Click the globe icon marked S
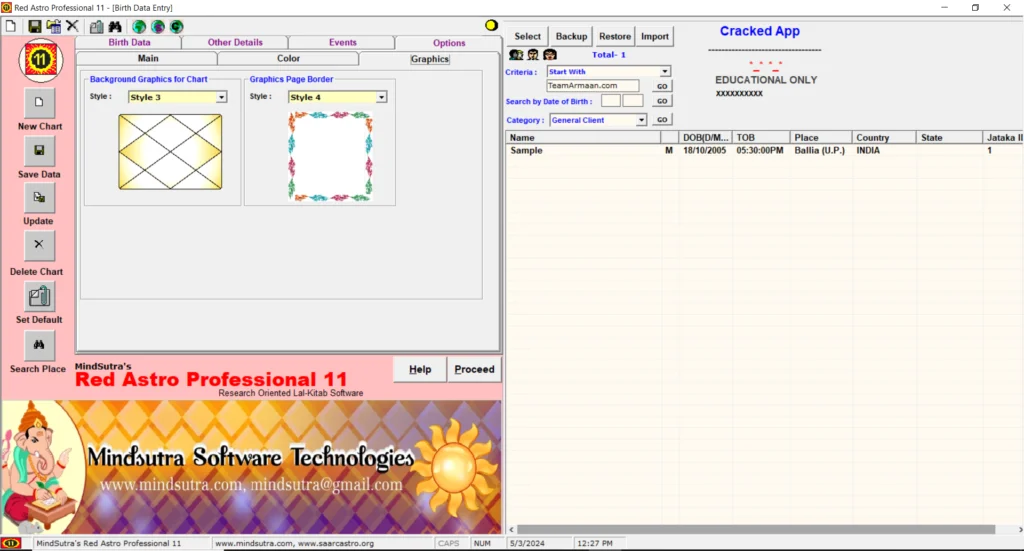 tap(158, 27)
